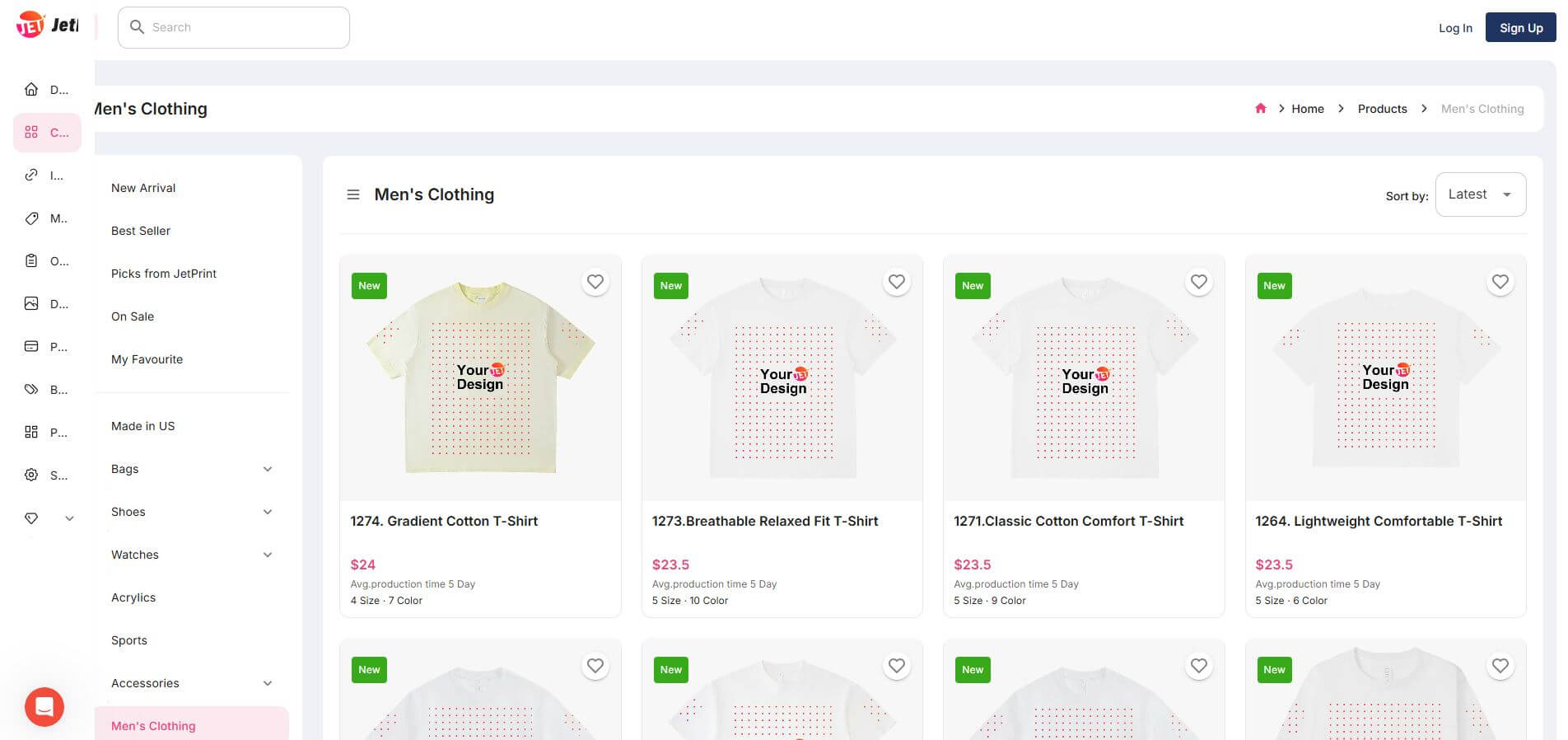
Task: Open the Watches category
Action: click(x=135, y=555)
